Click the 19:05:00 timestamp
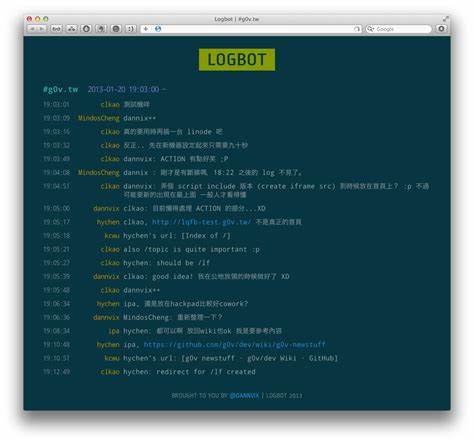The image size is (474, 443). 57,208
